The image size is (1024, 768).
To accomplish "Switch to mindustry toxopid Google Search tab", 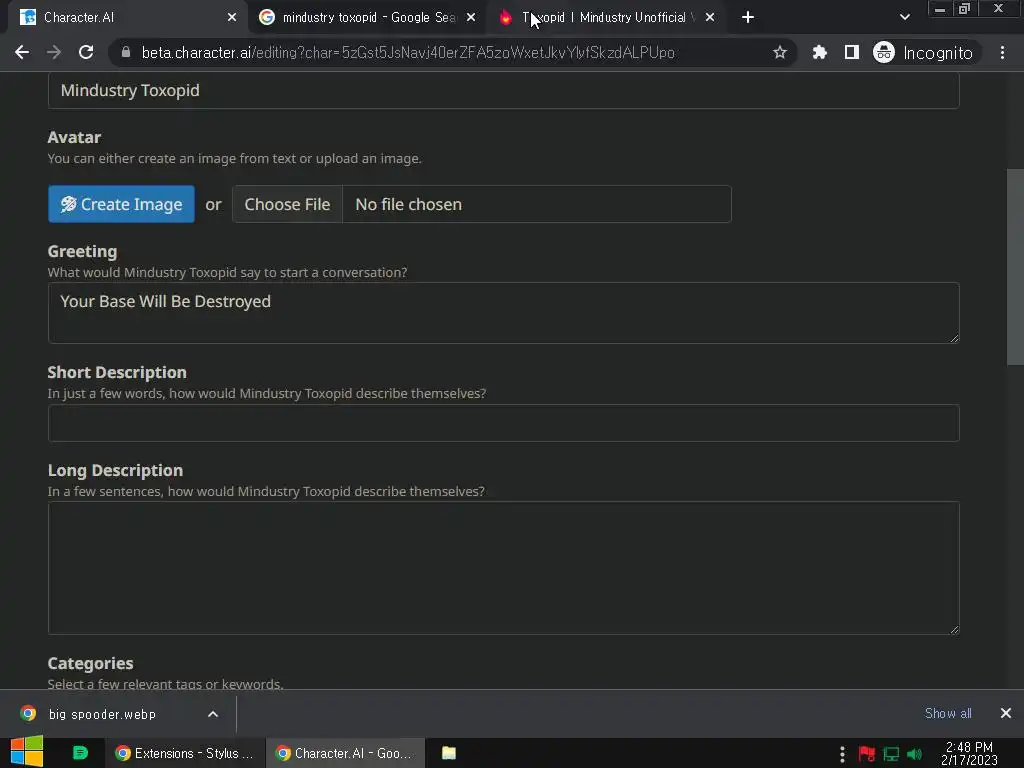I will click(x=369, y=18).
